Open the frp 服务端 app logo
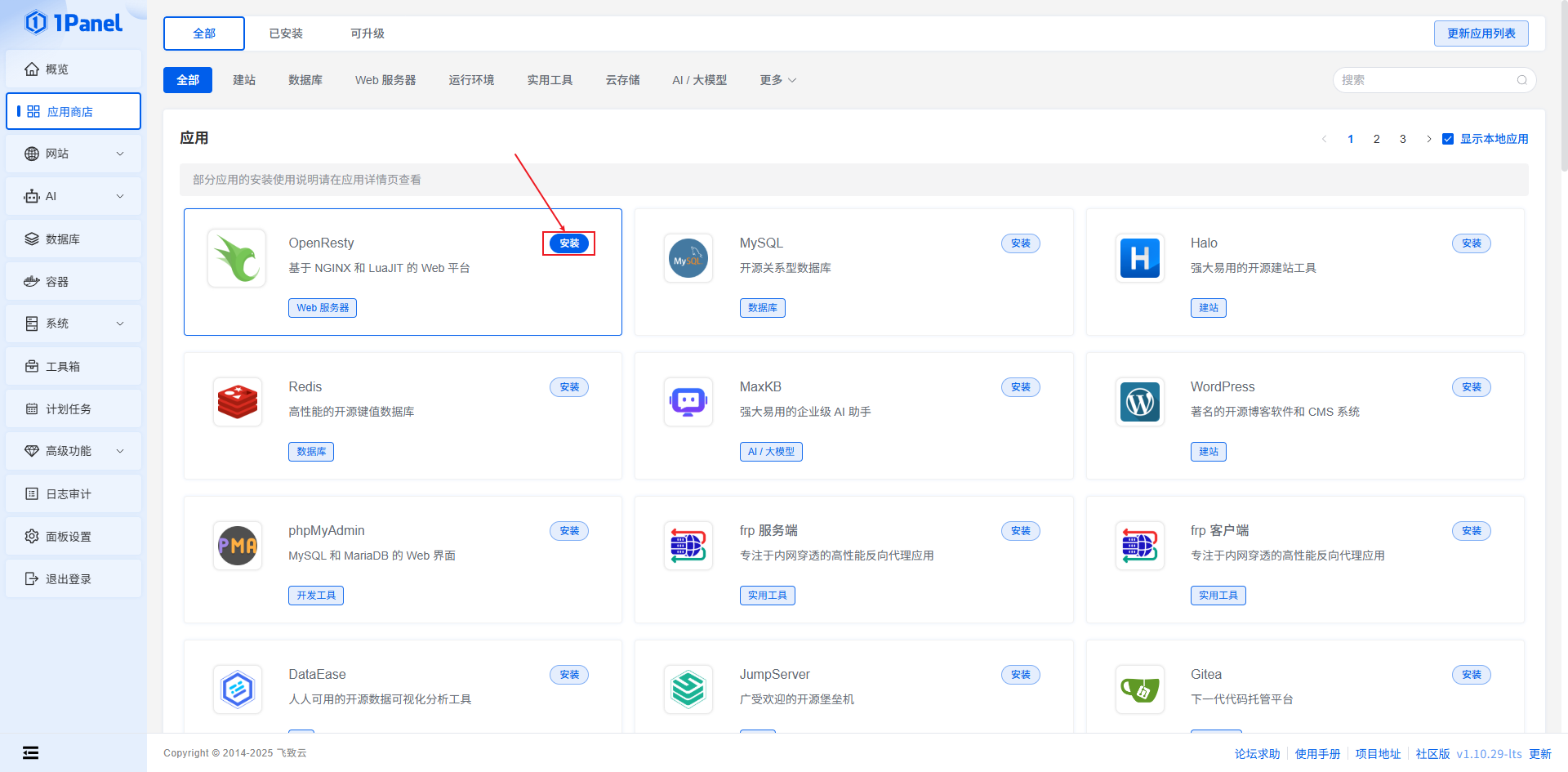 click(688, 546)
